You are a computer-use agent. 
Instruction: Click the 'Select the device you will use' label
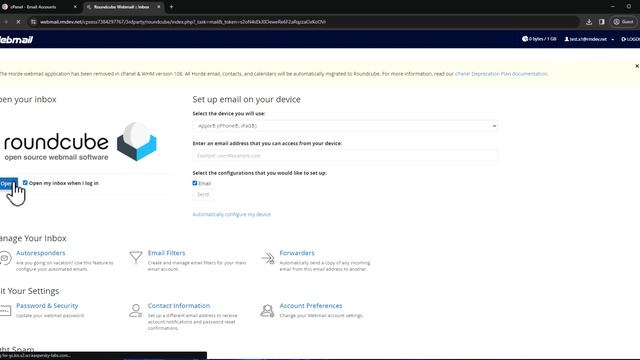click(229, 113)
